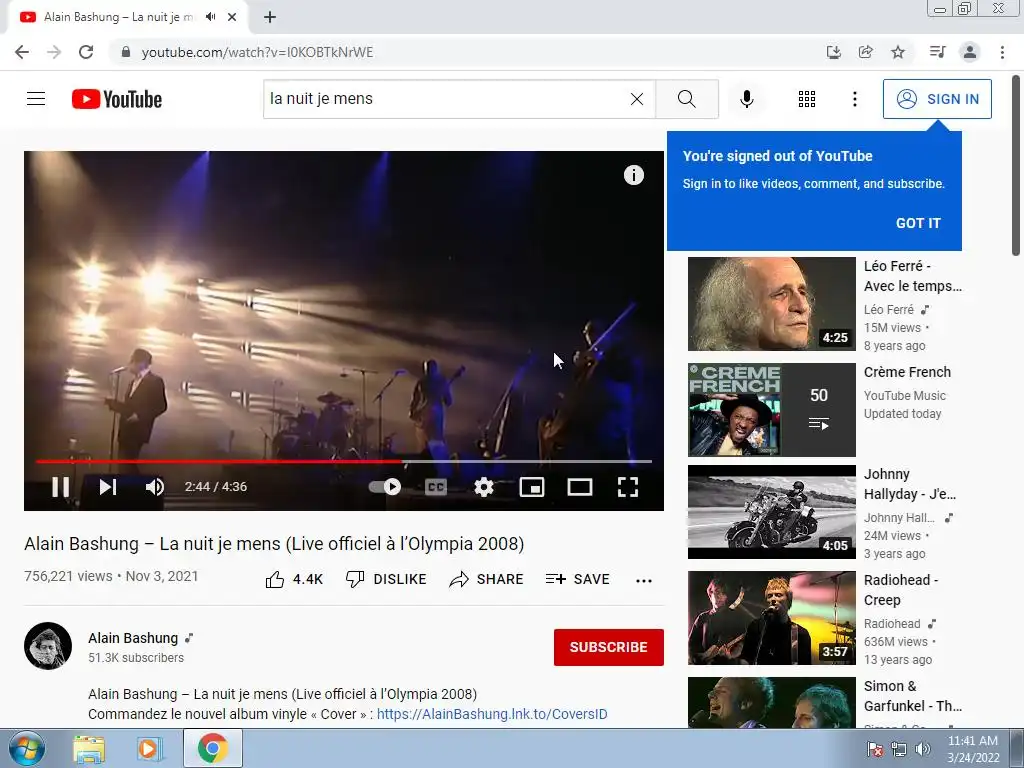Image resolution: width=1024 pixels, height=768 pixels.
Task: Go back in browser history
Action: pos(22,52)
